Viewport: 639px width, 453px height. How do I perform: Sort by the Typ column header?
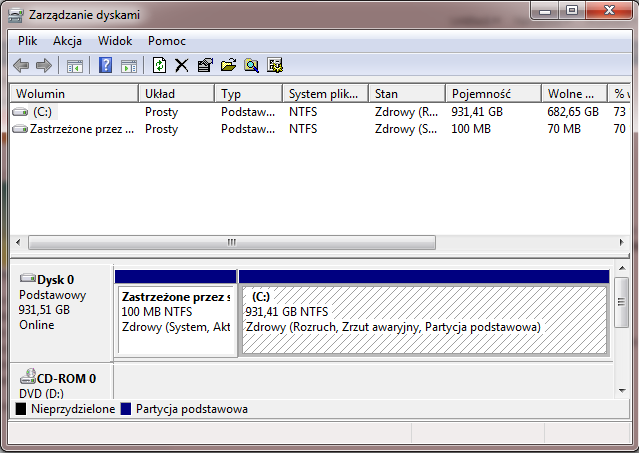[249, 94]
